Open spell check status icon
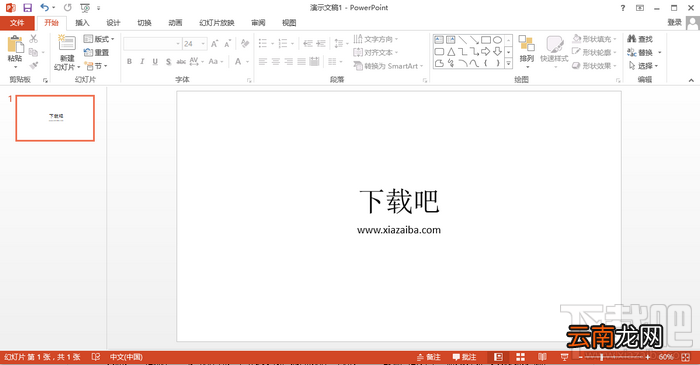Screen dimensions: 700x365 click(x=96, y=357)
